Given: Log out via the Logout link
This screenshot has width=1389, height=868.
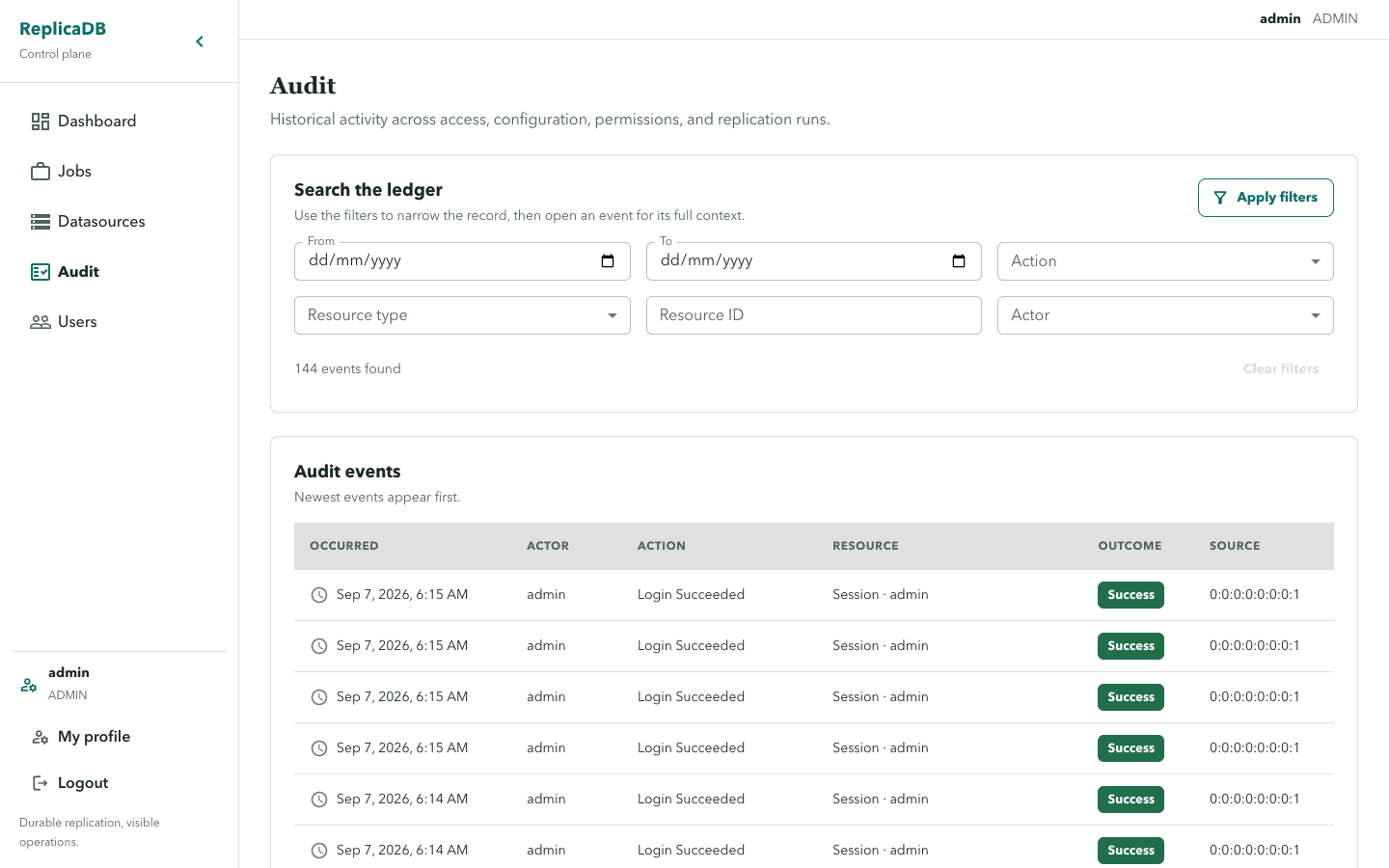Looking at the screenshot, I should [120, 783].
